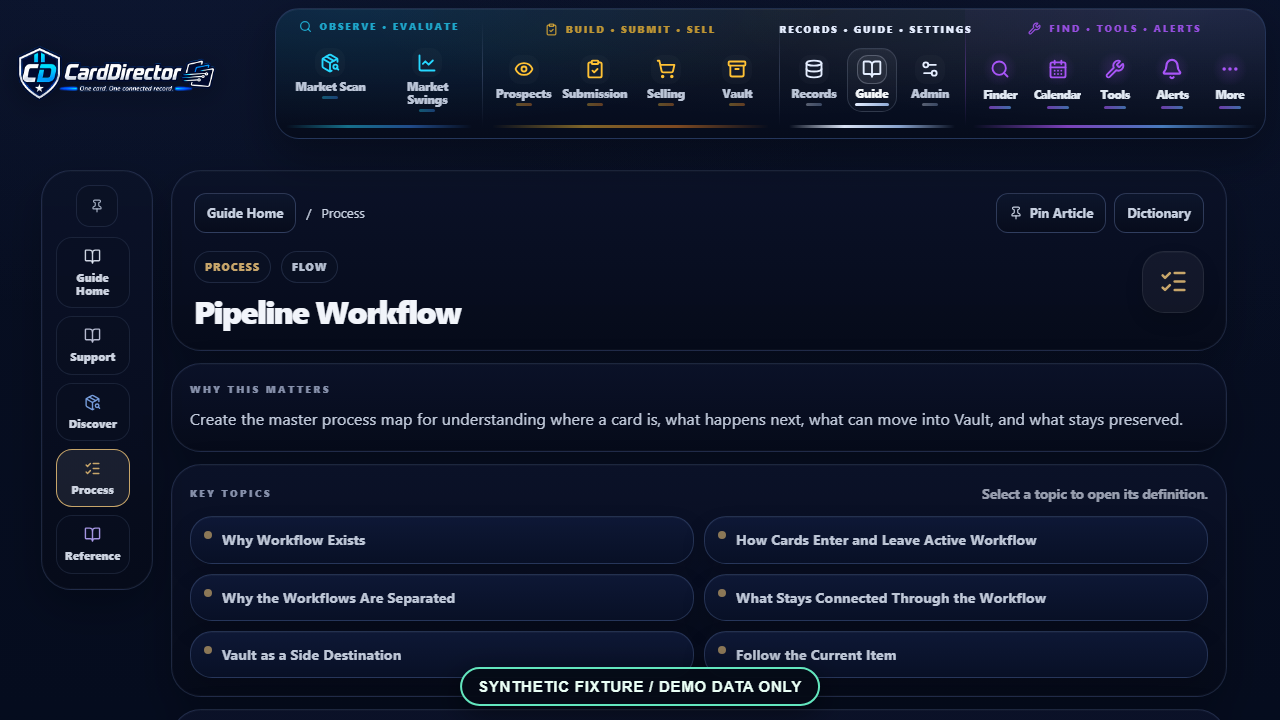Go to Prospects eye icon
Viewport: 1280px width, 720px height.
524,80
